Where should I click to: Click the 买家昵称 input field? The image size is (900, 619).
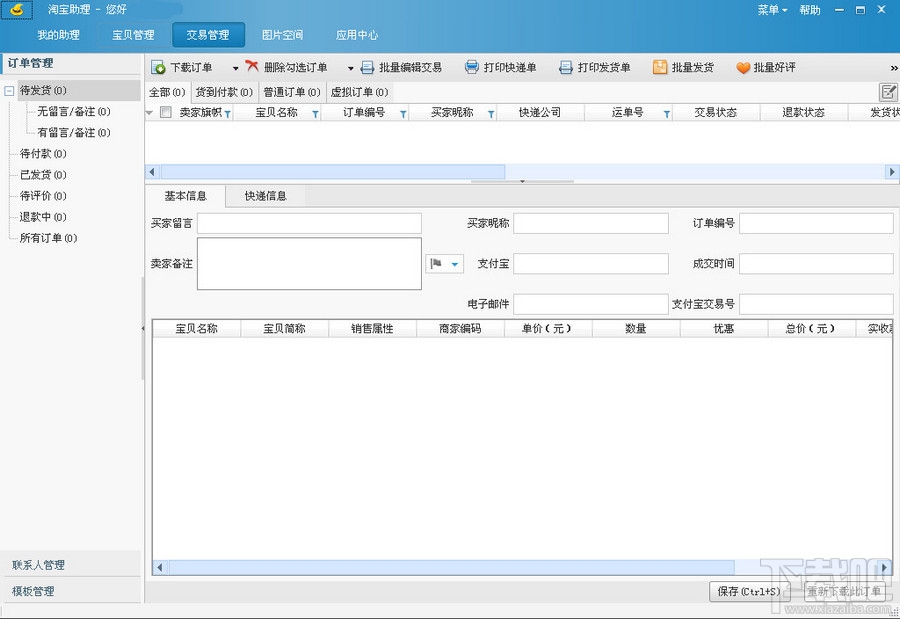click(x=591, y=223)
